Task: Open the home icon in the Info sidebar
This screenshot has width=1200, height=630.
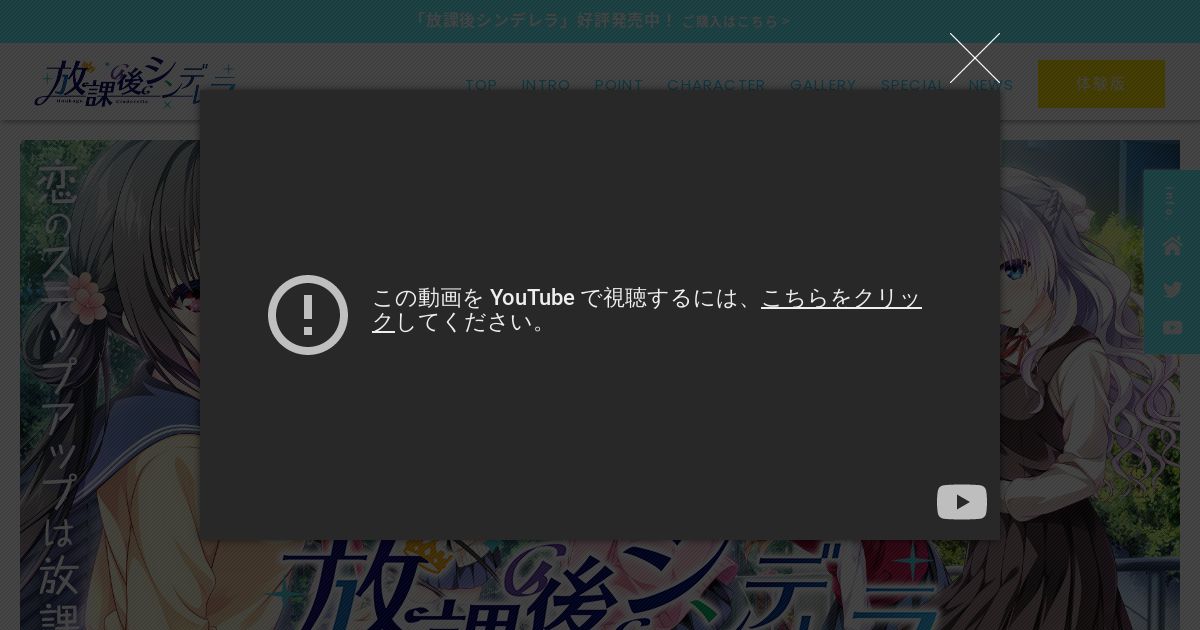Action: click(x=1172, y=247)
